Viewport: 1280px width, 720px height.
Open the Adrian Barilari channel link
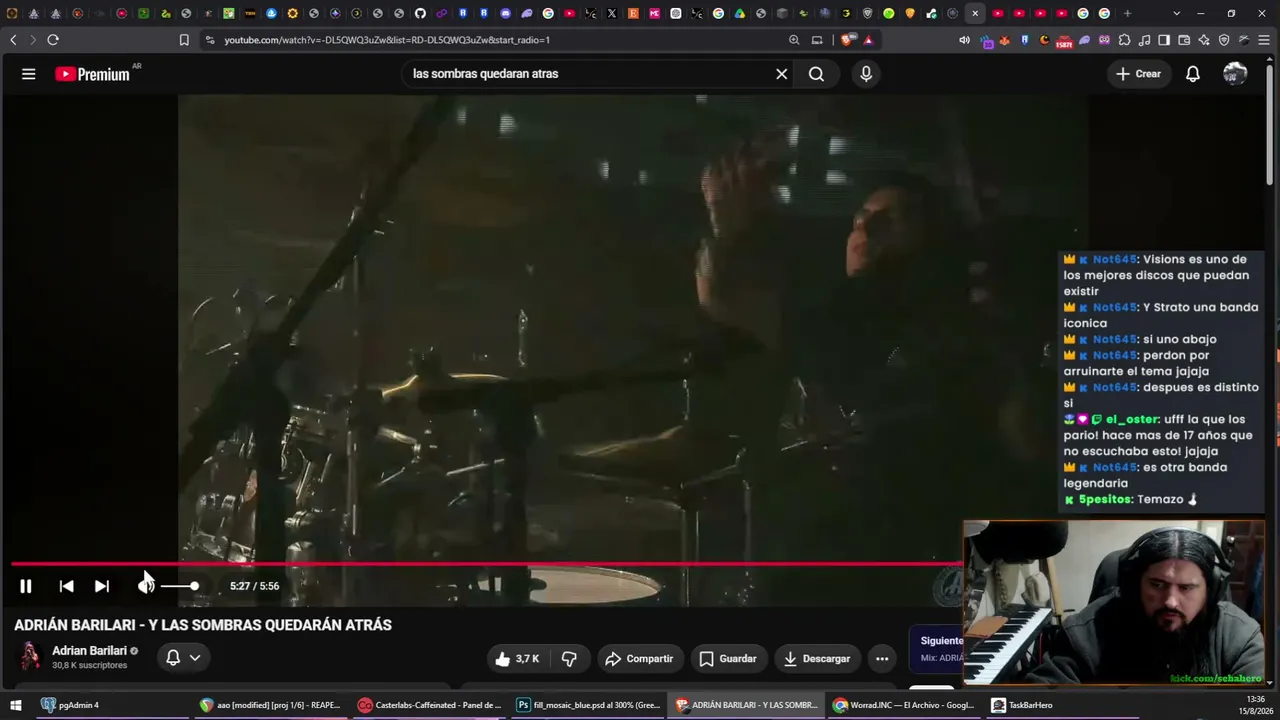89,651
